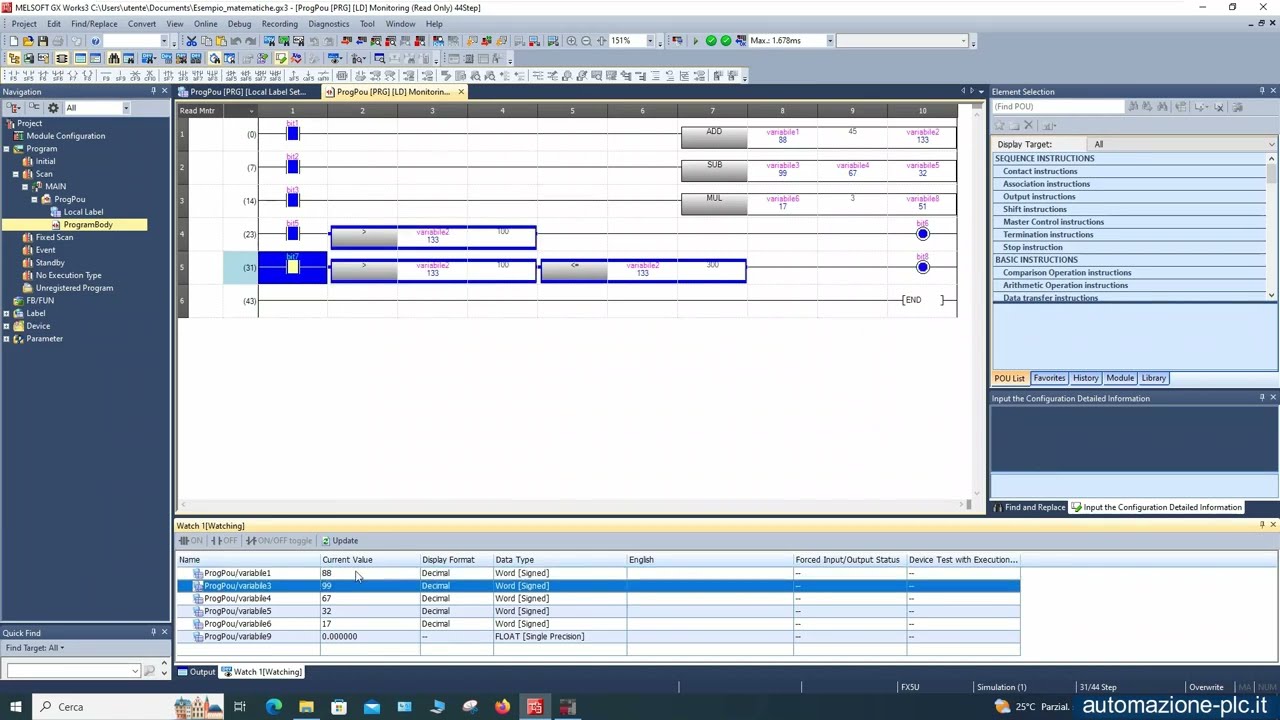Open the Diagnostics menu
The width and height of the screenshot is (1280, 720).
click(x=328, y=24)
